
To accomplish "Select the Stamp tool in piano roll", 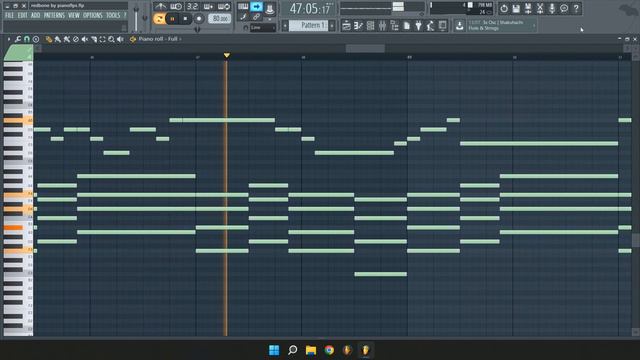I will (36, 39).
